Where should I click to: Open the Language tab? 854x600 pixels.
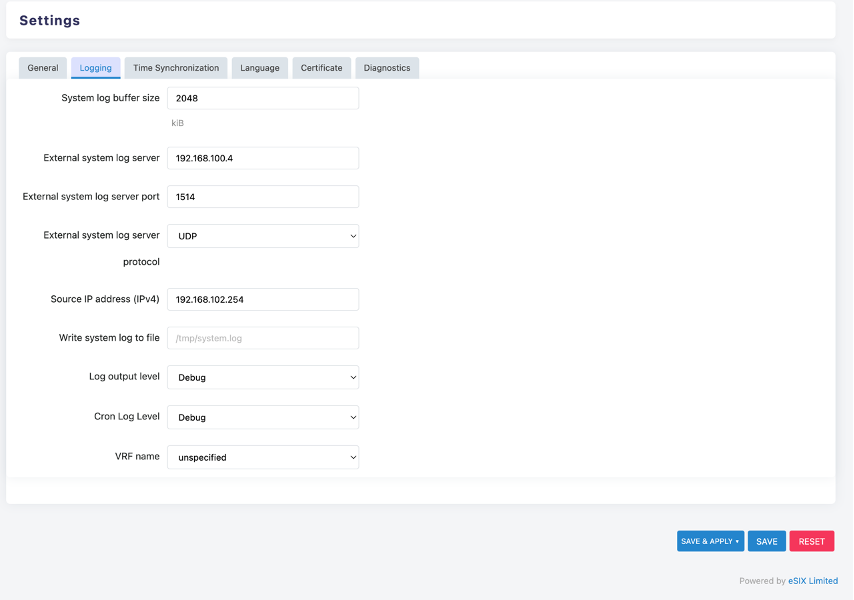[259, 67]
